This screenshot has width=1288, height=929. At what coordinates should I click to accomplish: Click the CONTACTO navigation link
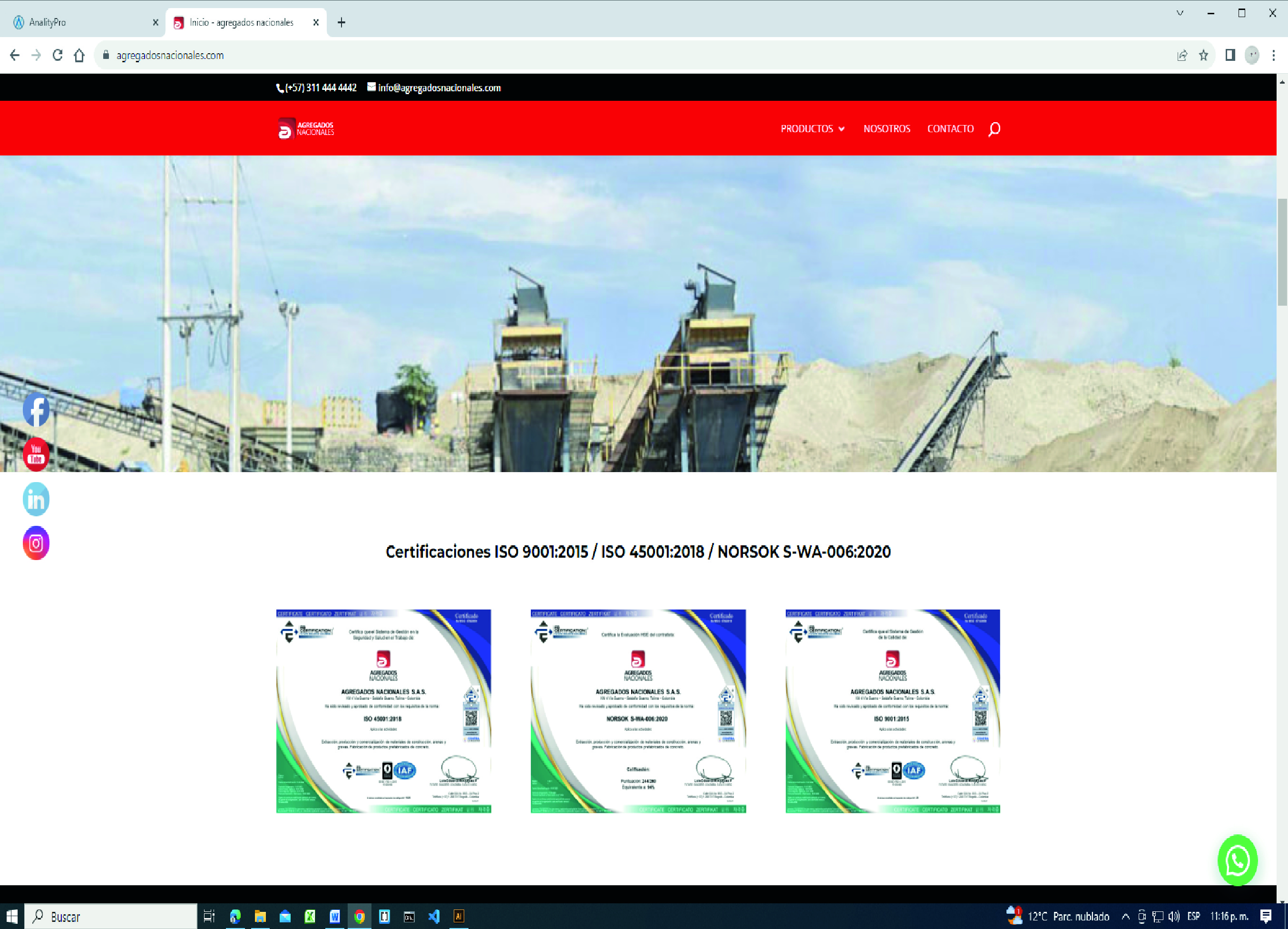(950, 129)
